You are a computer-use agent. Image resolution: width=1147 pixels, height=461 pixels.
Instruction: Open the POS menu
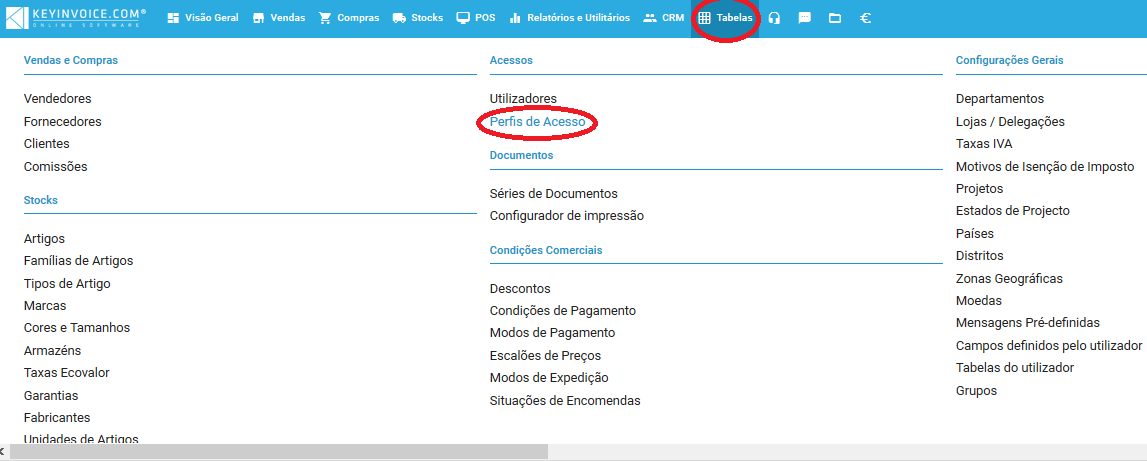[475, 18]
